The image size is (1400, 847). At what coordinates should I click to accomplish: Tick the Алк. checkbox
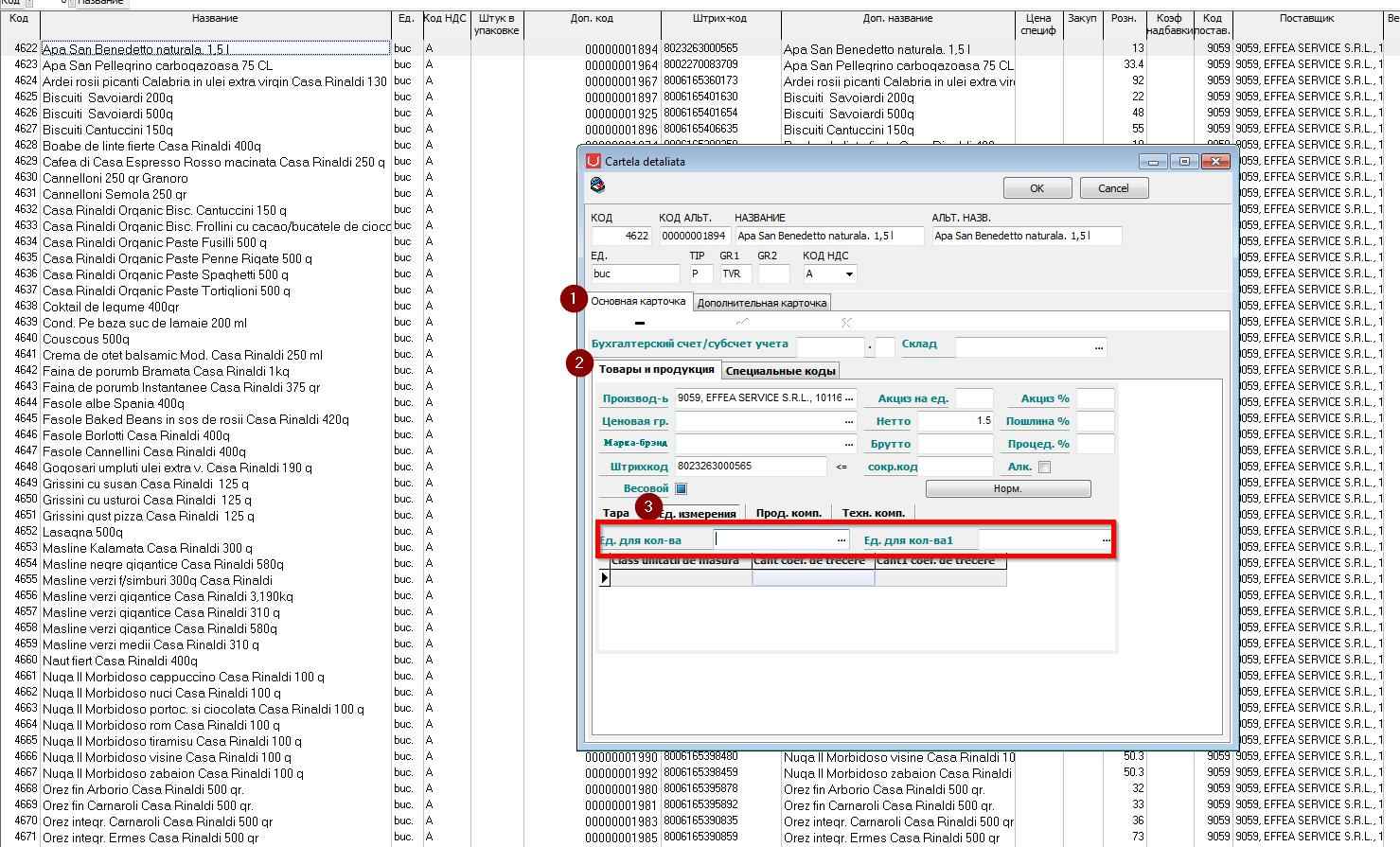click(x=1044, y=467)
